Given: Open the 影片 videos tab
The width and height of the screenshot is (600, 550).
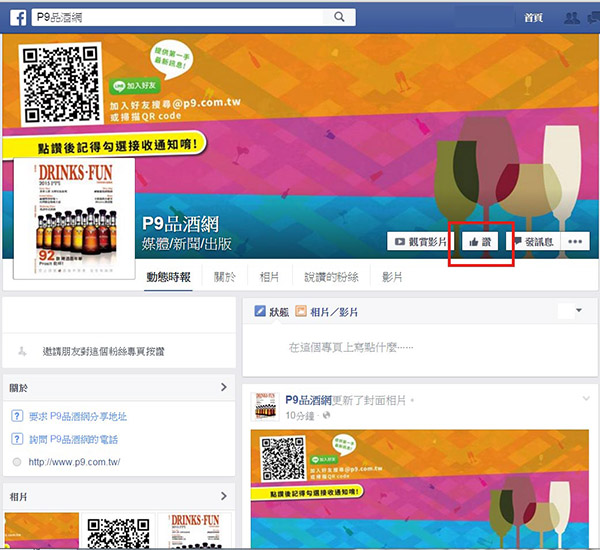Looking at the screenshot, I should click(x=392, y=277).
